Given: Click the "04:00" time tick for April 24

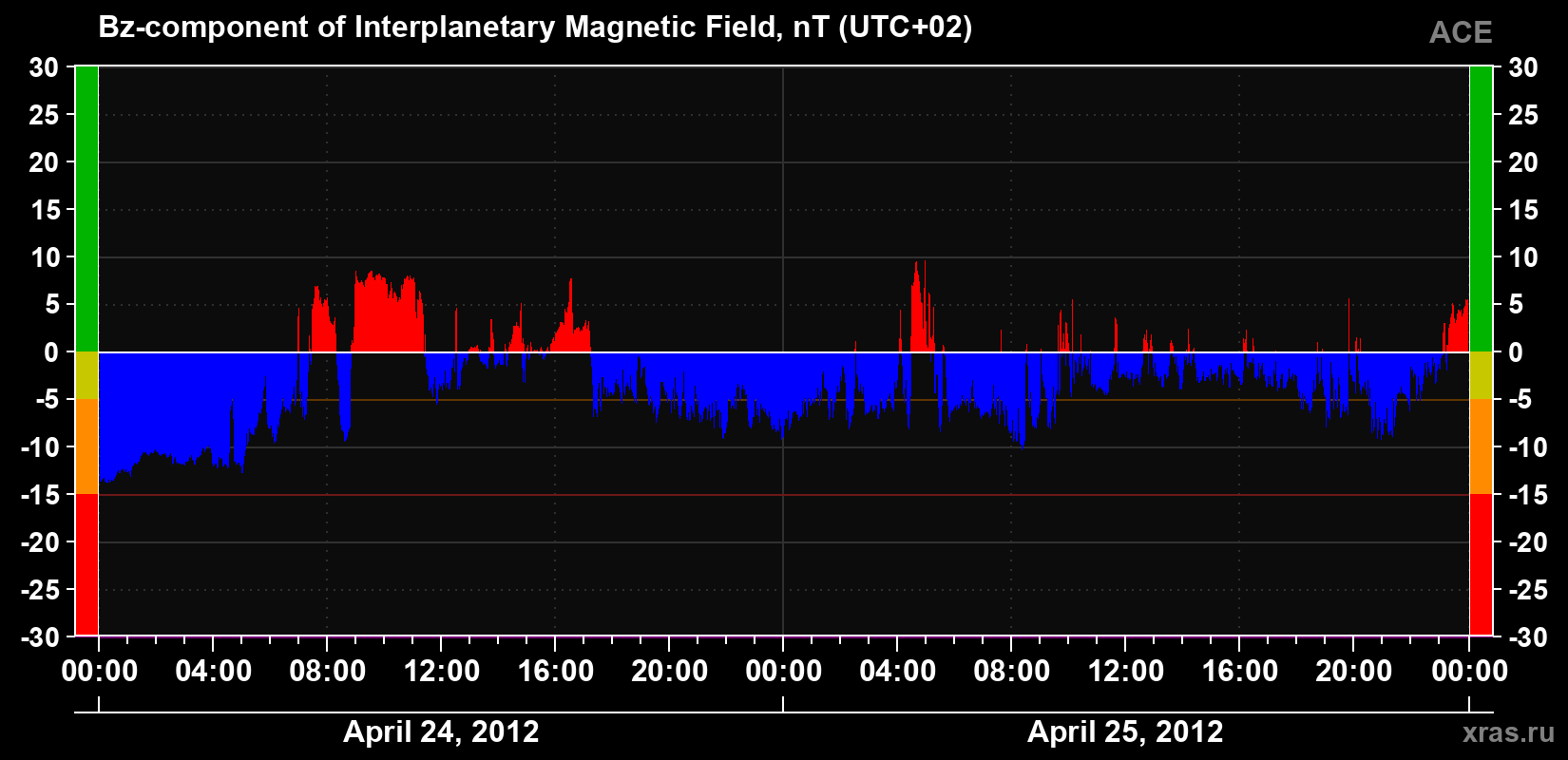Looking at the screenshot, I should [x=214, y=672].
